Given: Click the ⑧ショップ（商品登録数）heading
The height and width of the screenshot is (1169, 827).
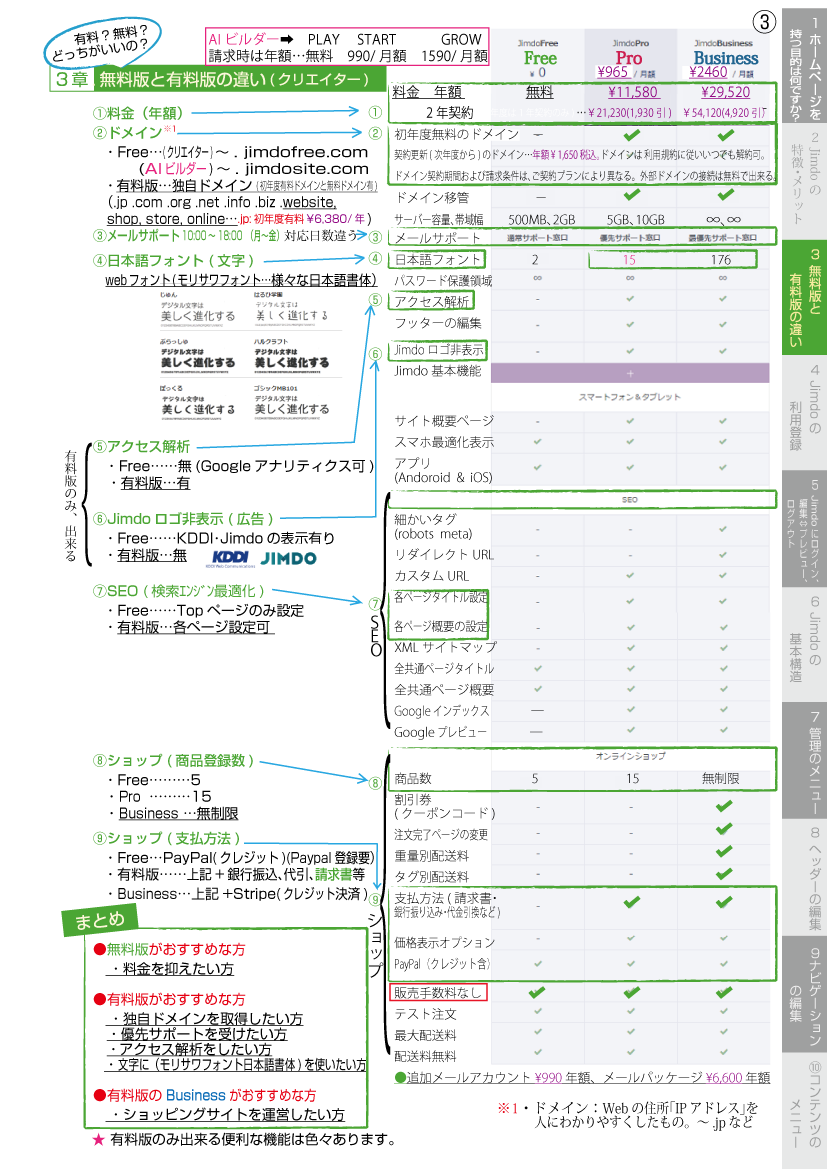Looking at the screenshot, I should [x=174, y=760].
